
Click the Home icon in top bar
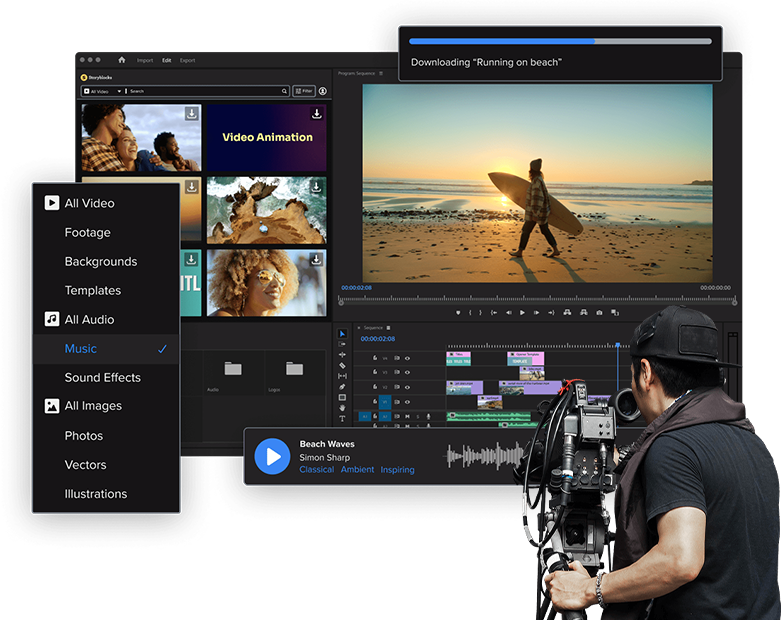(122, 60)
